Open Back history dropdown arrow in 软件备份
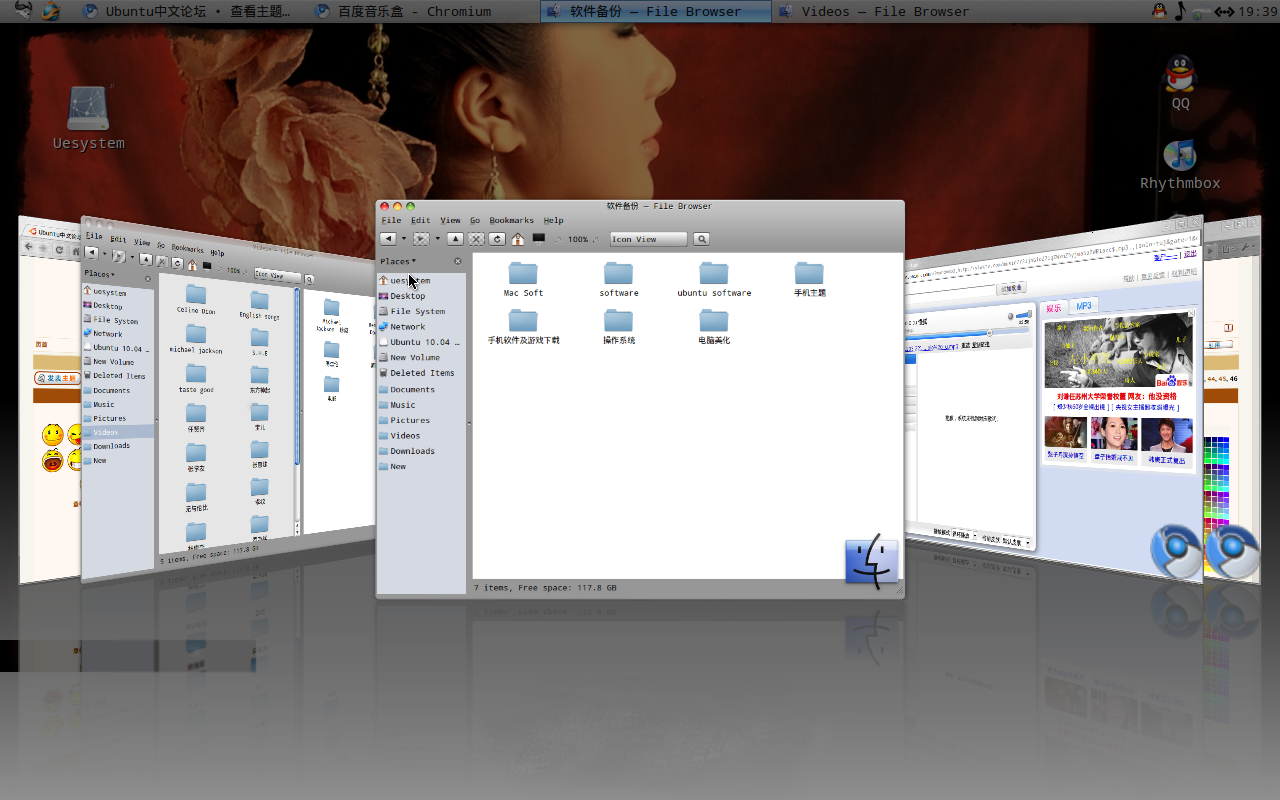This screenshot has height=800, width=1280. pyautogui.click(x=403, y=239)
